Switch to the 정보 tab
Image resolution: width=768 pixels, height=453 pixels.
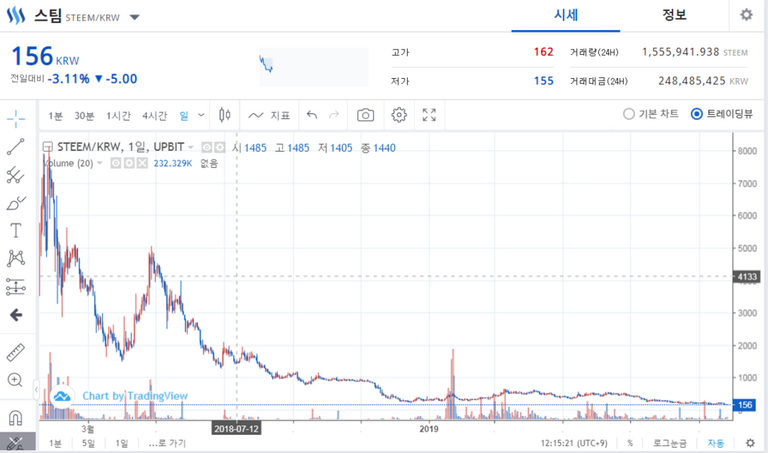[x=674, y=15]
